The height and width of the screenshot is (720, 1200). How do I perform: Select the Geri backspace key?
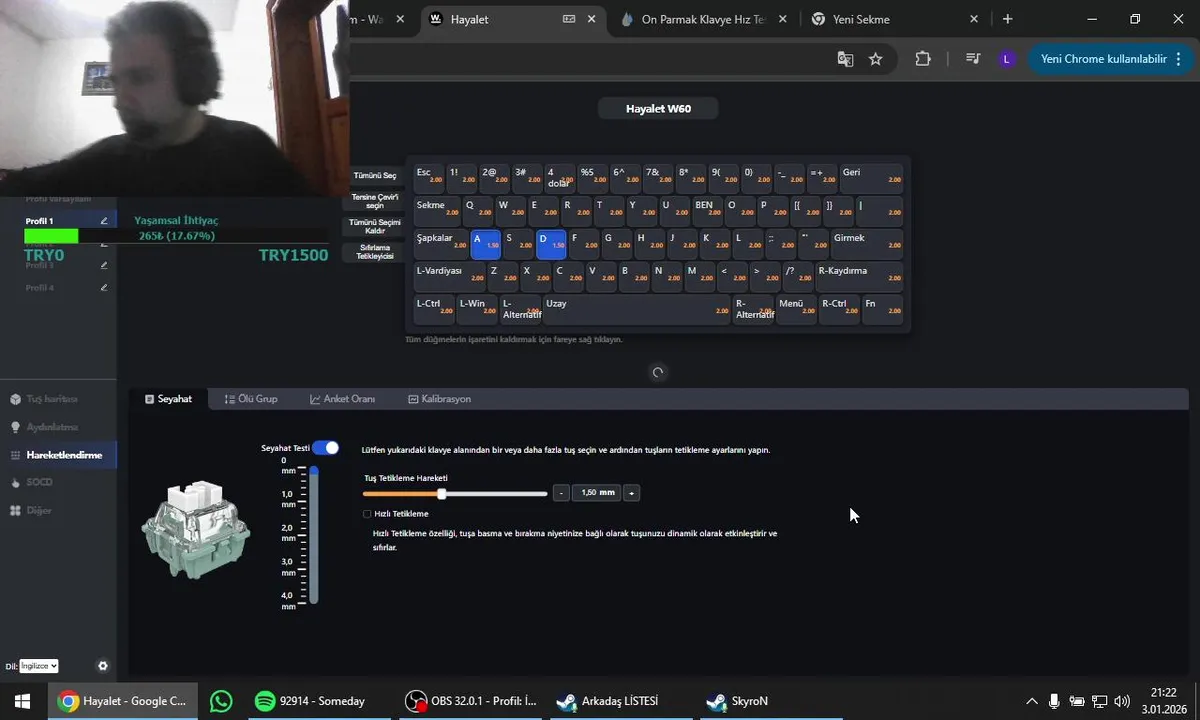tap(871, 178)
